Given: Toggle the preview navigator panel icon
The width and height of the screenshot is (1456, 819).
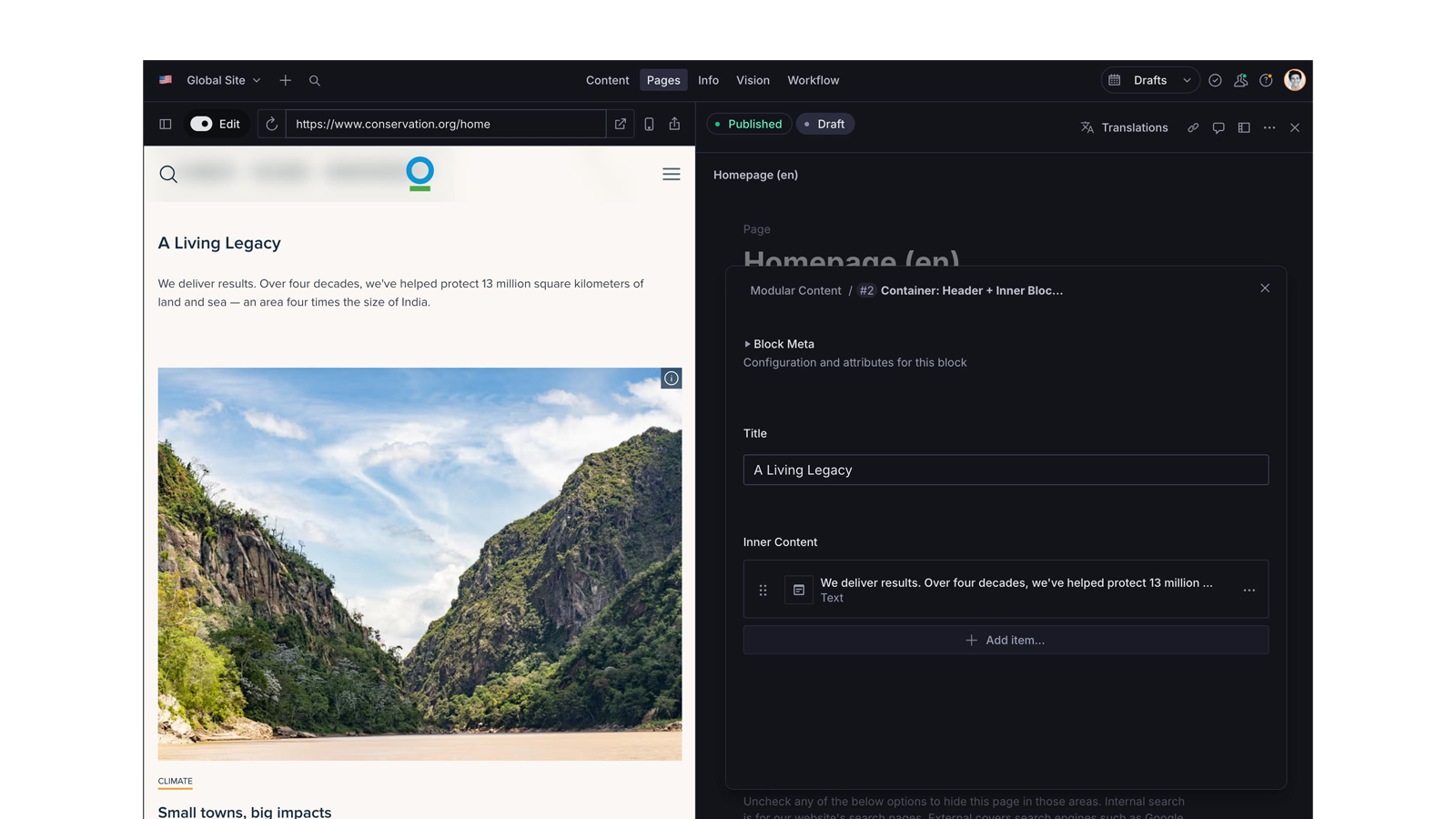Looking at the screenshot, I should point(166,124).
